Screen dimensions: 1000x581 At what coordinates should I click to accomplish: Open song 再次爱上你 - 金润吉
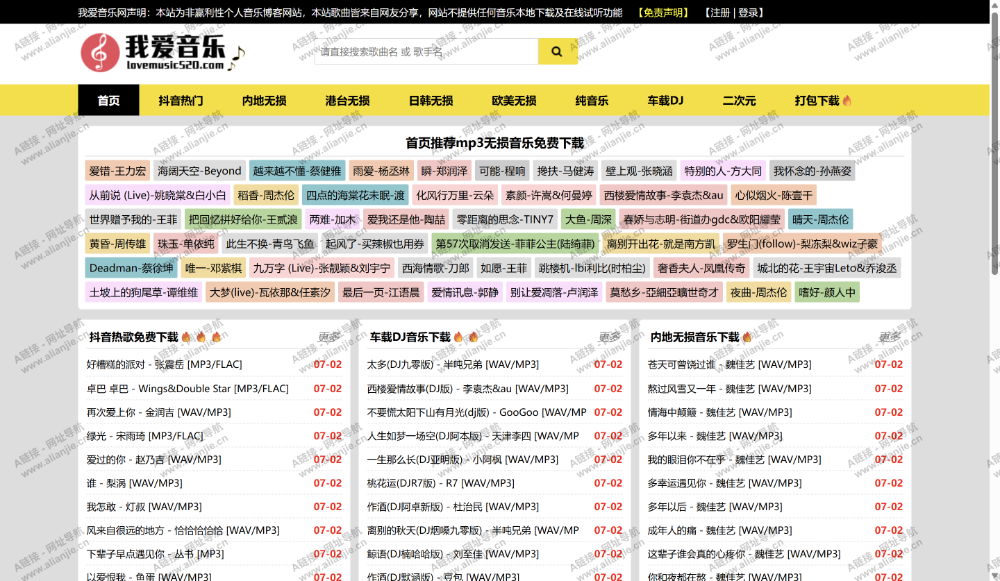tap(159, 412)
